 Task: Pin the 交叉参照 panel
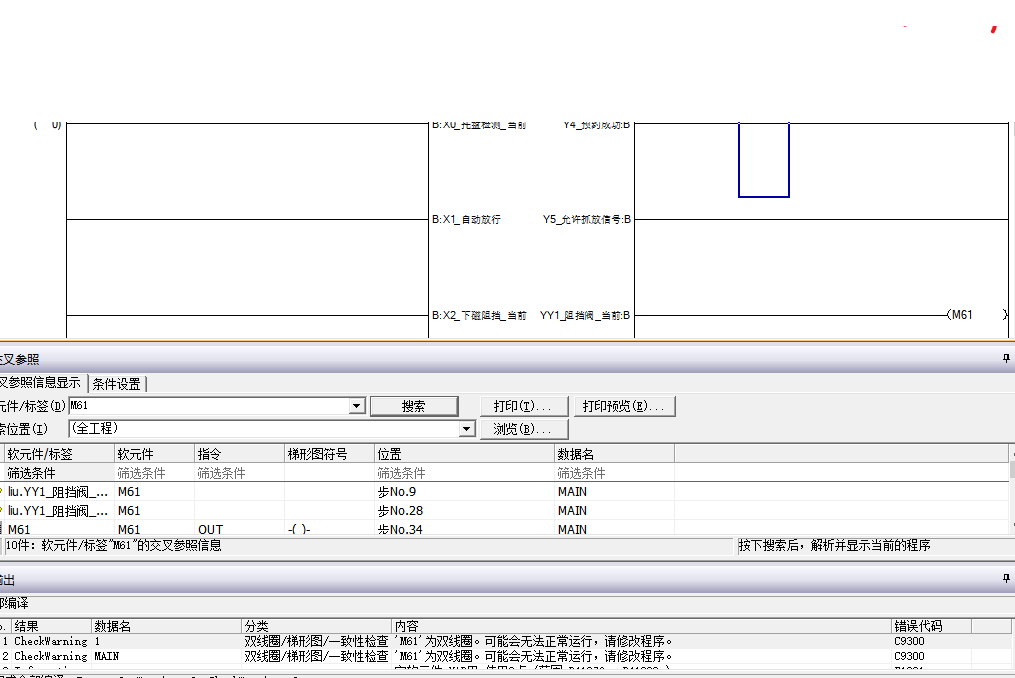(x=1006, y=358)
